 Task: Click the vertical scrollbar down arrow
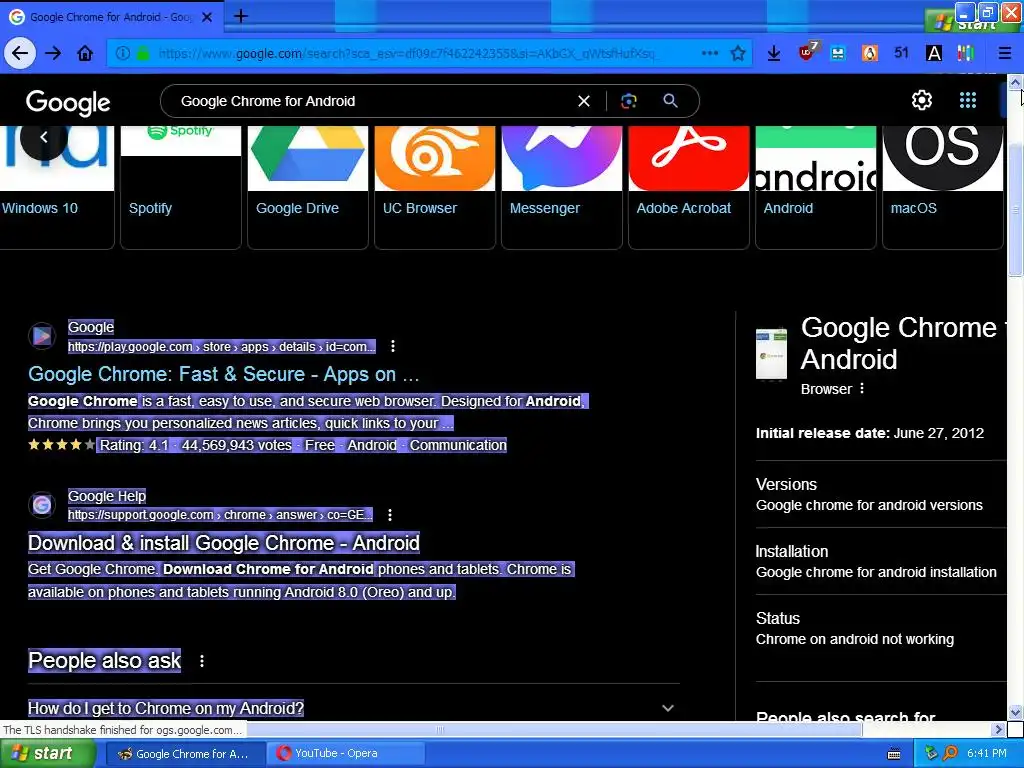tap(1015, 712)
